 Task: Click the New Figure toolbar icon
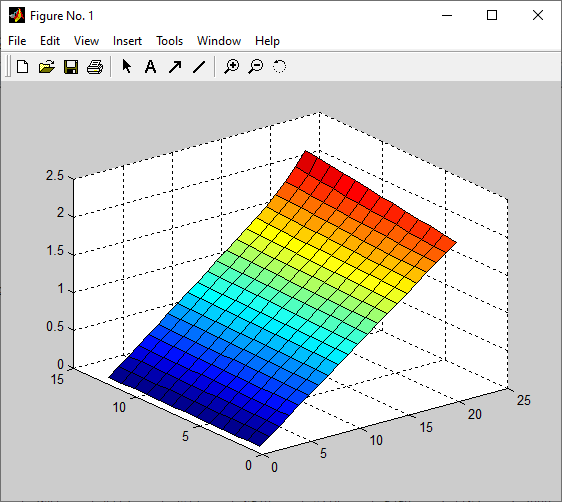tap(23, 67)
